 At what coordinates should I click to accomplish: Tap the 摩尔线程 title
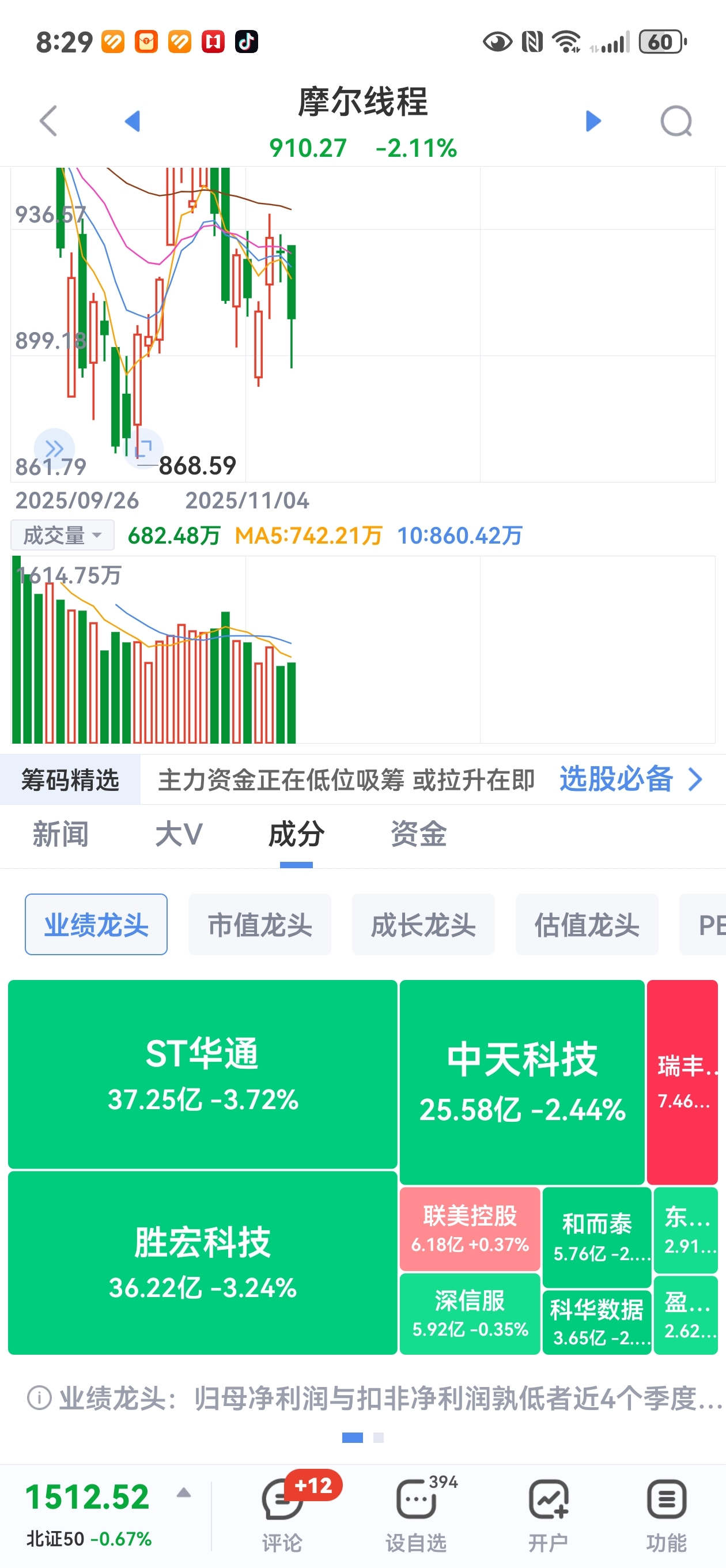(x=362, y=101)
